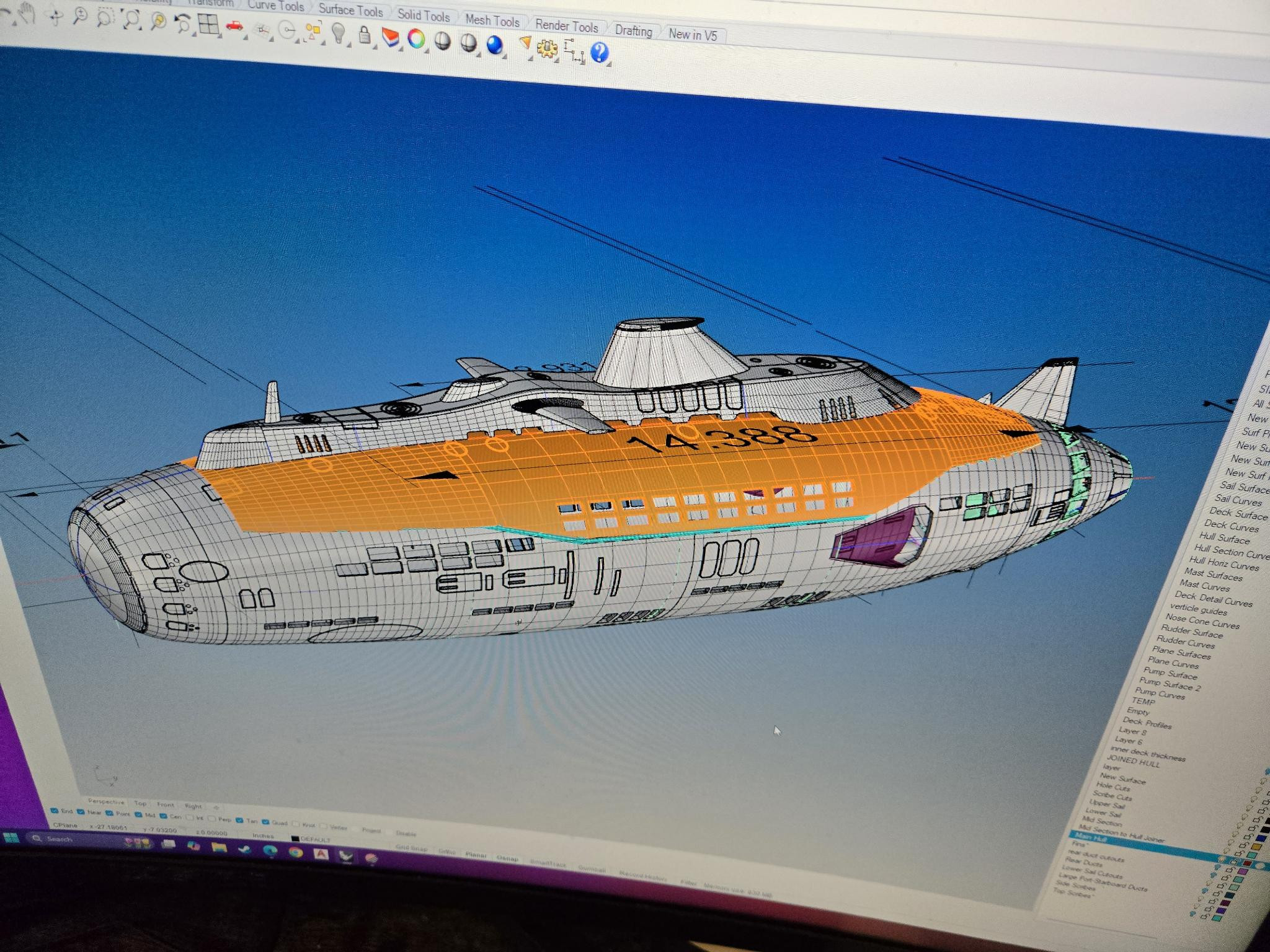This screenshot has width=1270, height=952.
Task: Switch to the Mesh Tools tab
Action: (x=492, y=20)
